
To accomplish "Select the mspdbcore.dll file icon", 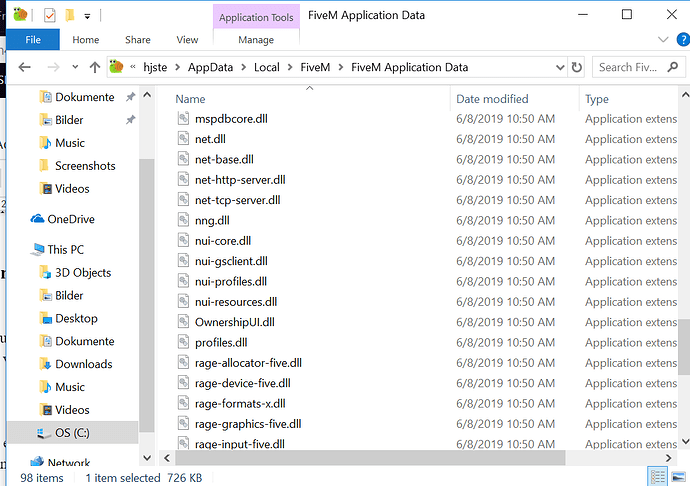I will (183, 118).
